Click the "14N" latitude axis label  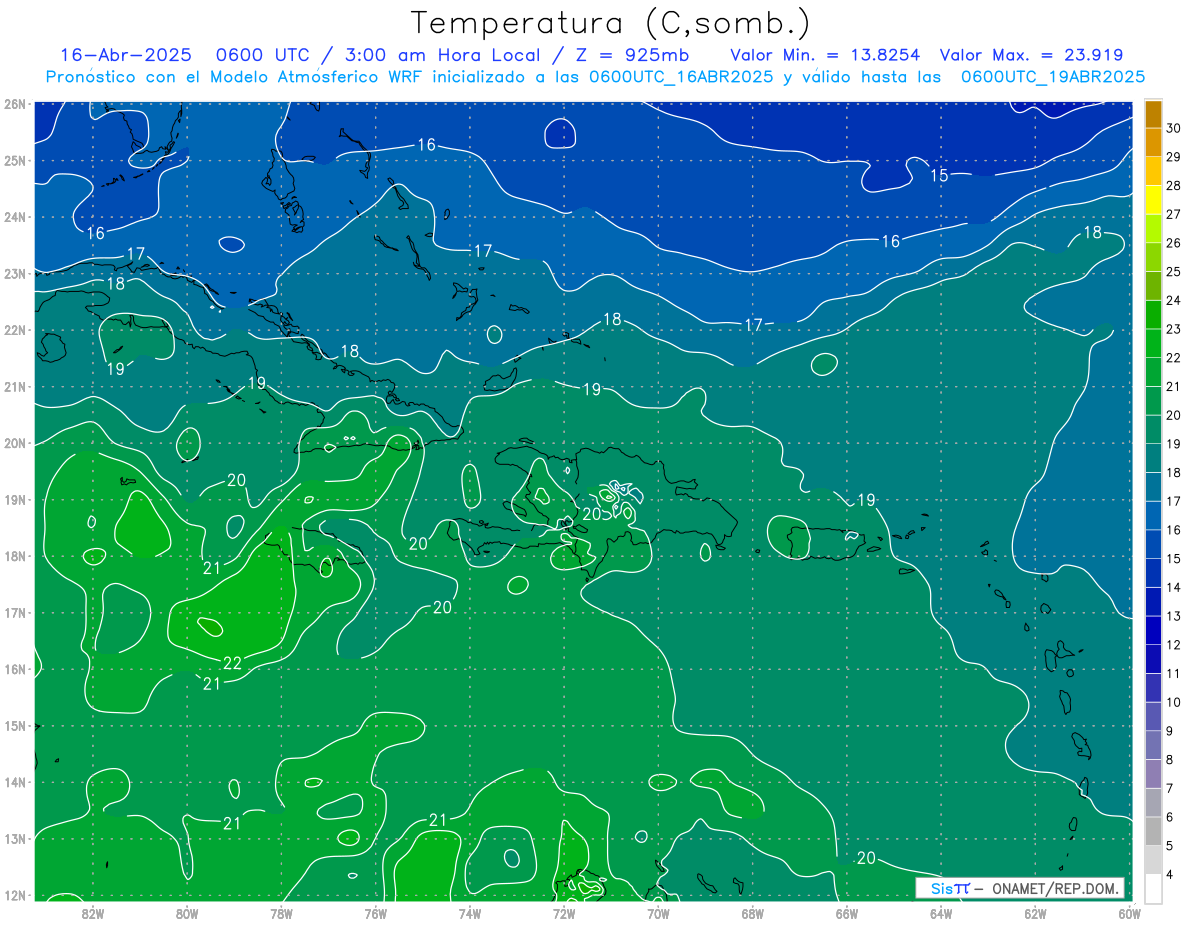[14, 782]
